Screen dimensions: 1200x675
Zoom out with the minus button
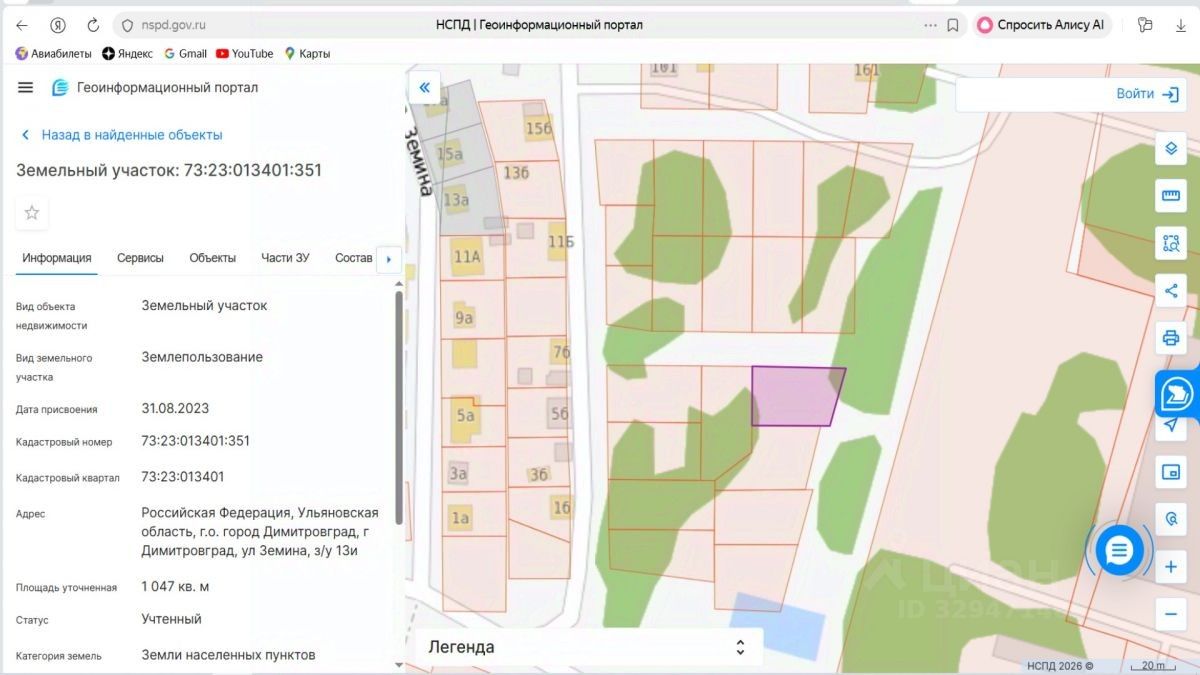coord(1171,613)
